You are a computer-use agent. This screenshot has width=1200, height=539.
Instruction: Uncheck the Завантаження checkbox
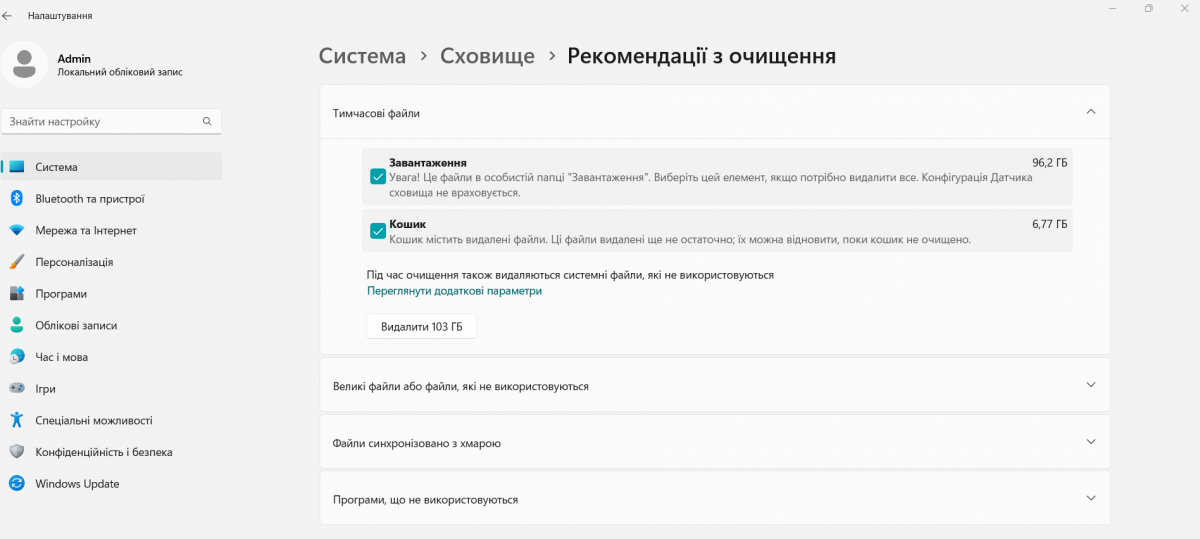tap(378, 177)
